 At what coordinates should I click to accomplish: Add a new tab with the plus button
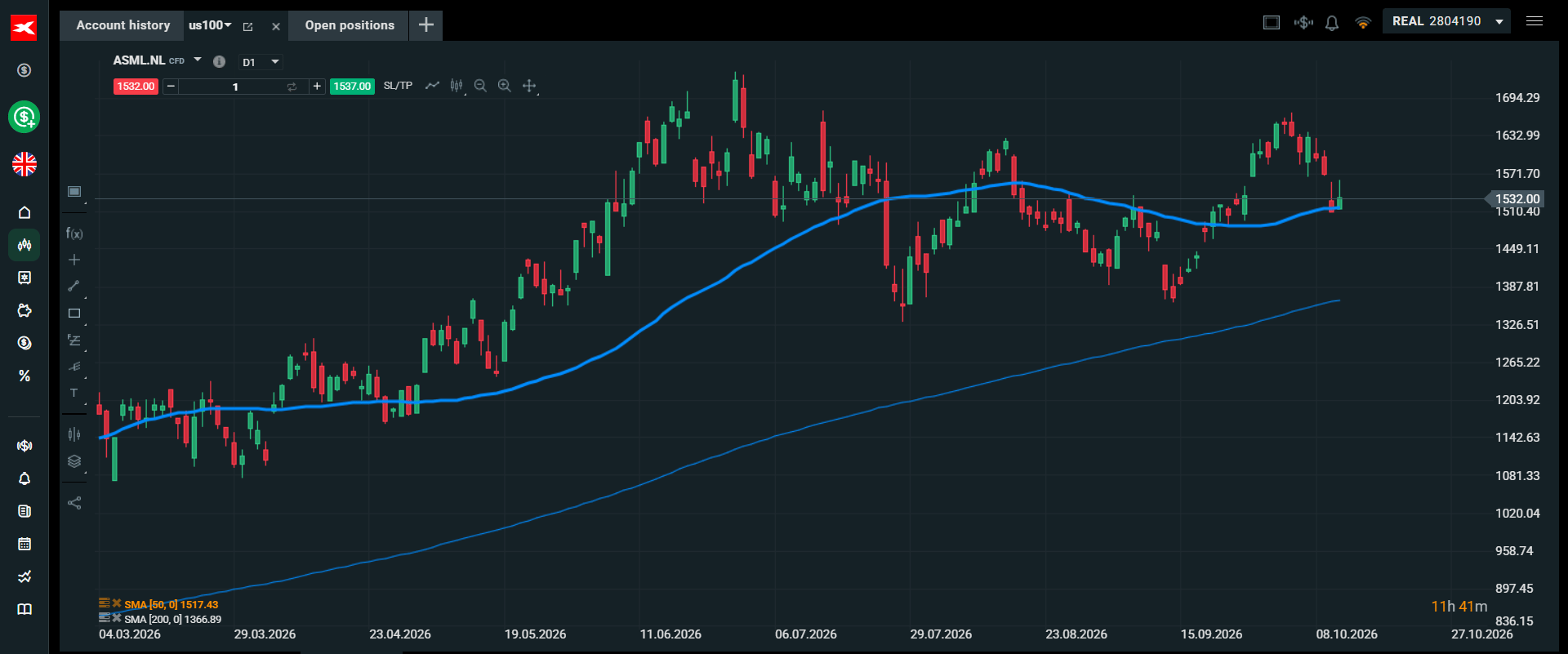(x=426, y=25)
